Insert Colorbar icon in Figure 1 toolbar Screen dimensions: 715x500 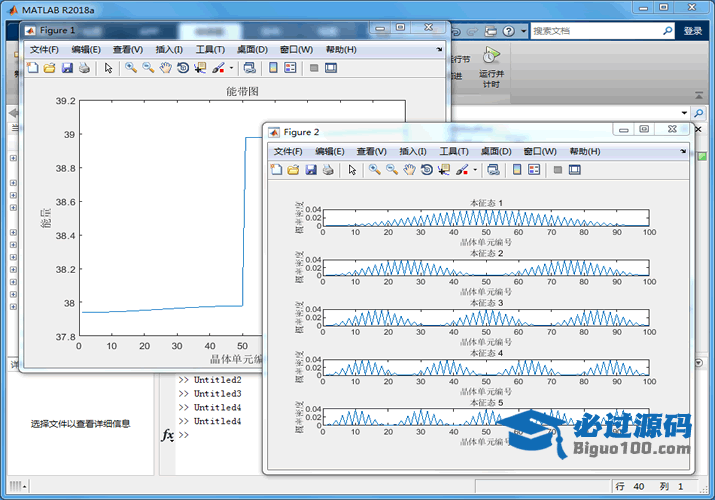pos(273,68)
